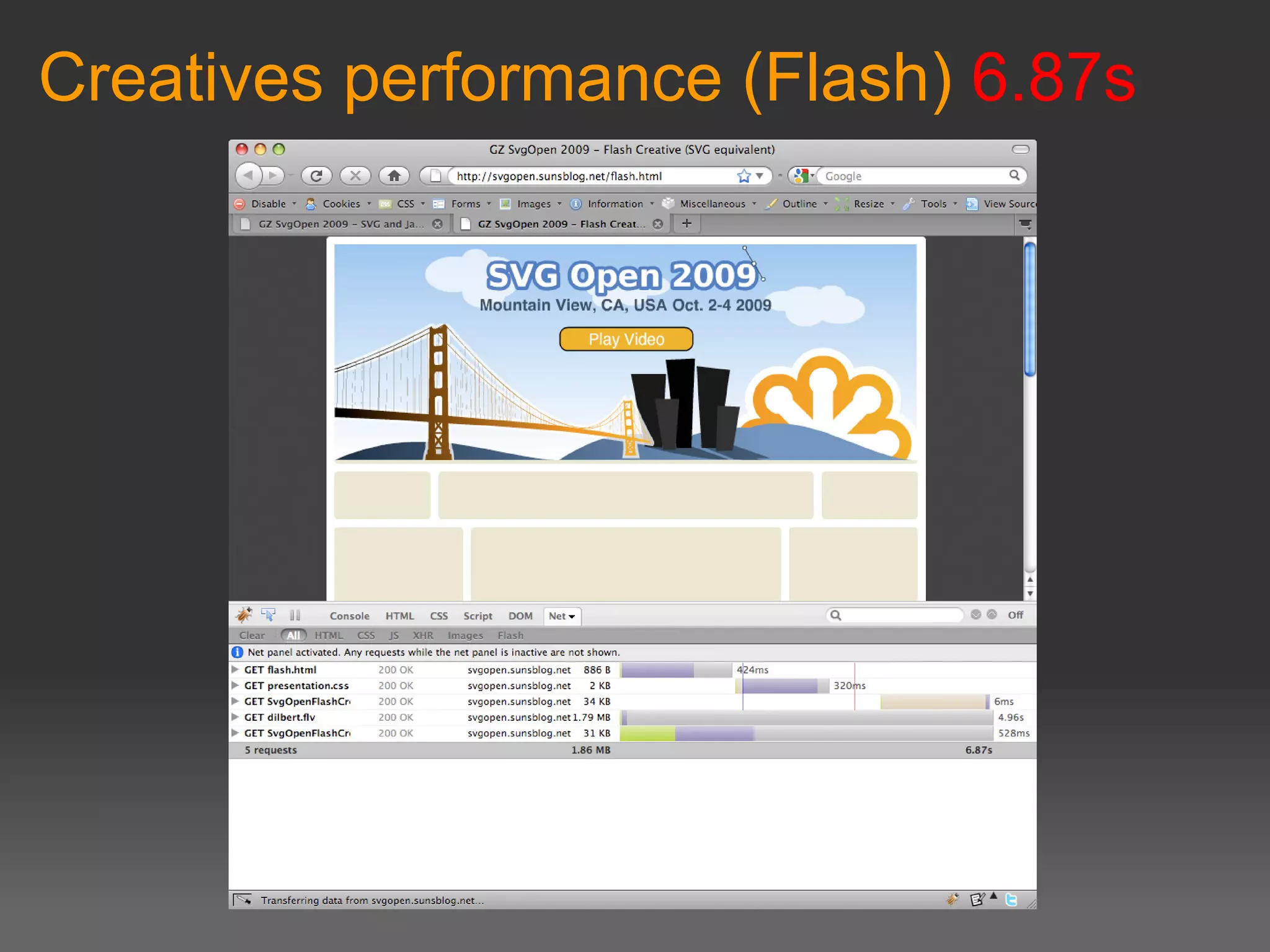The height and width of the screenshot is (952, 1270).
Task: Click View Source in the developer toolbar
Action: pos(1001,204)
